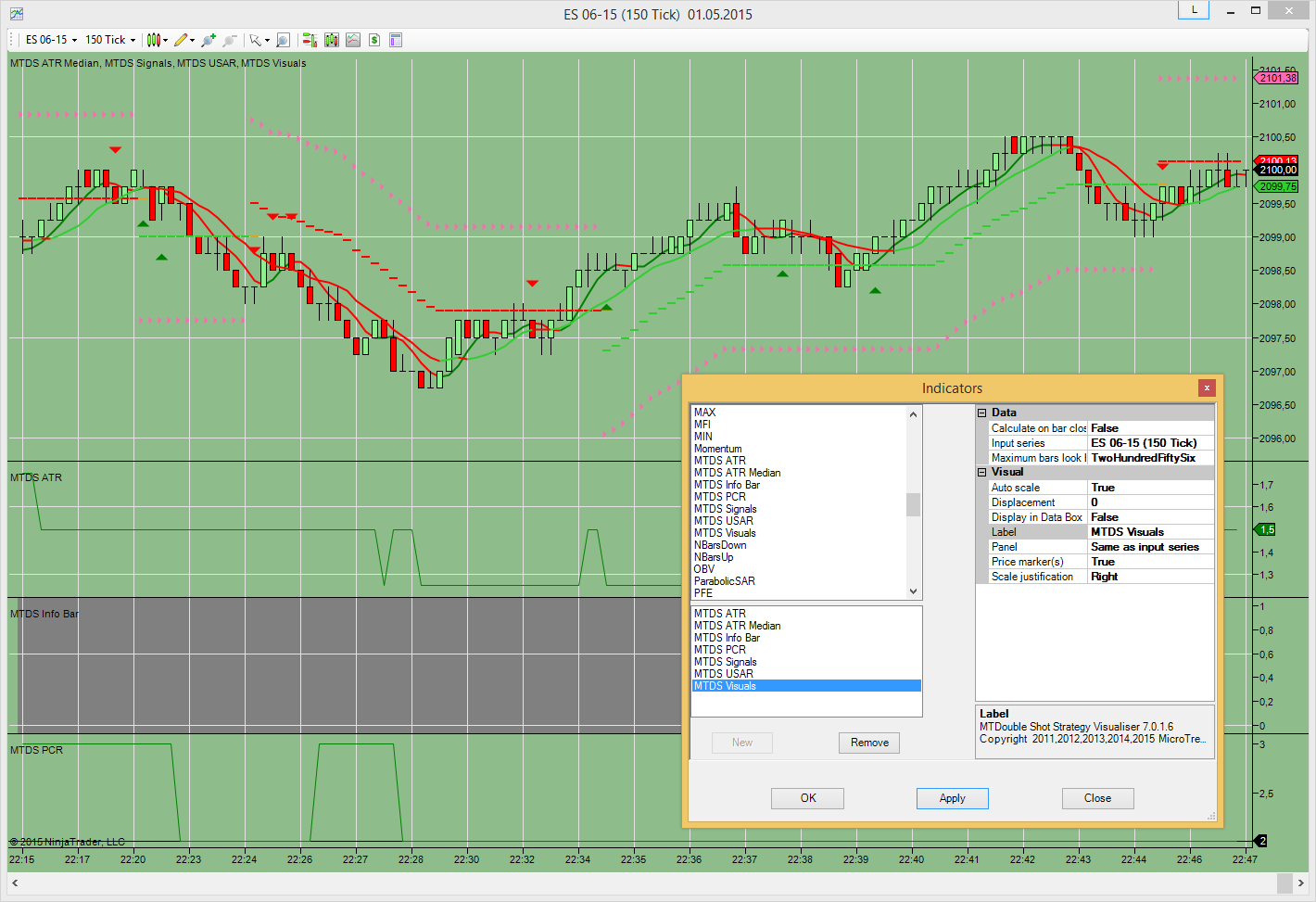
Task: Click the Properties window icon in toolbar
Action: click(x=396, y=40)
